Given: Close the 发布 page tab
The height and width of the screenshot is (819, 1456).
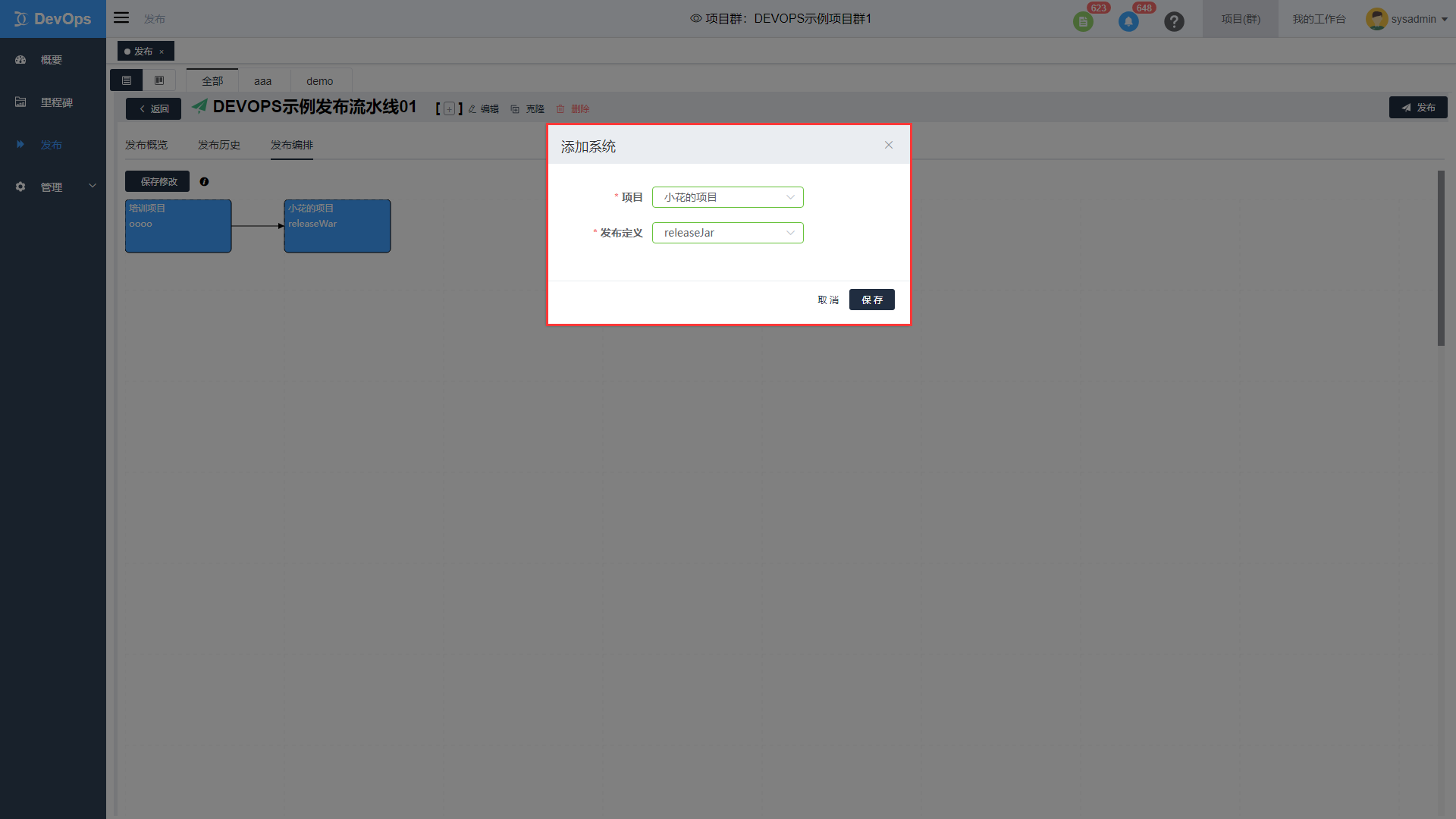Looking at the screenshot, I should [162, 52].
